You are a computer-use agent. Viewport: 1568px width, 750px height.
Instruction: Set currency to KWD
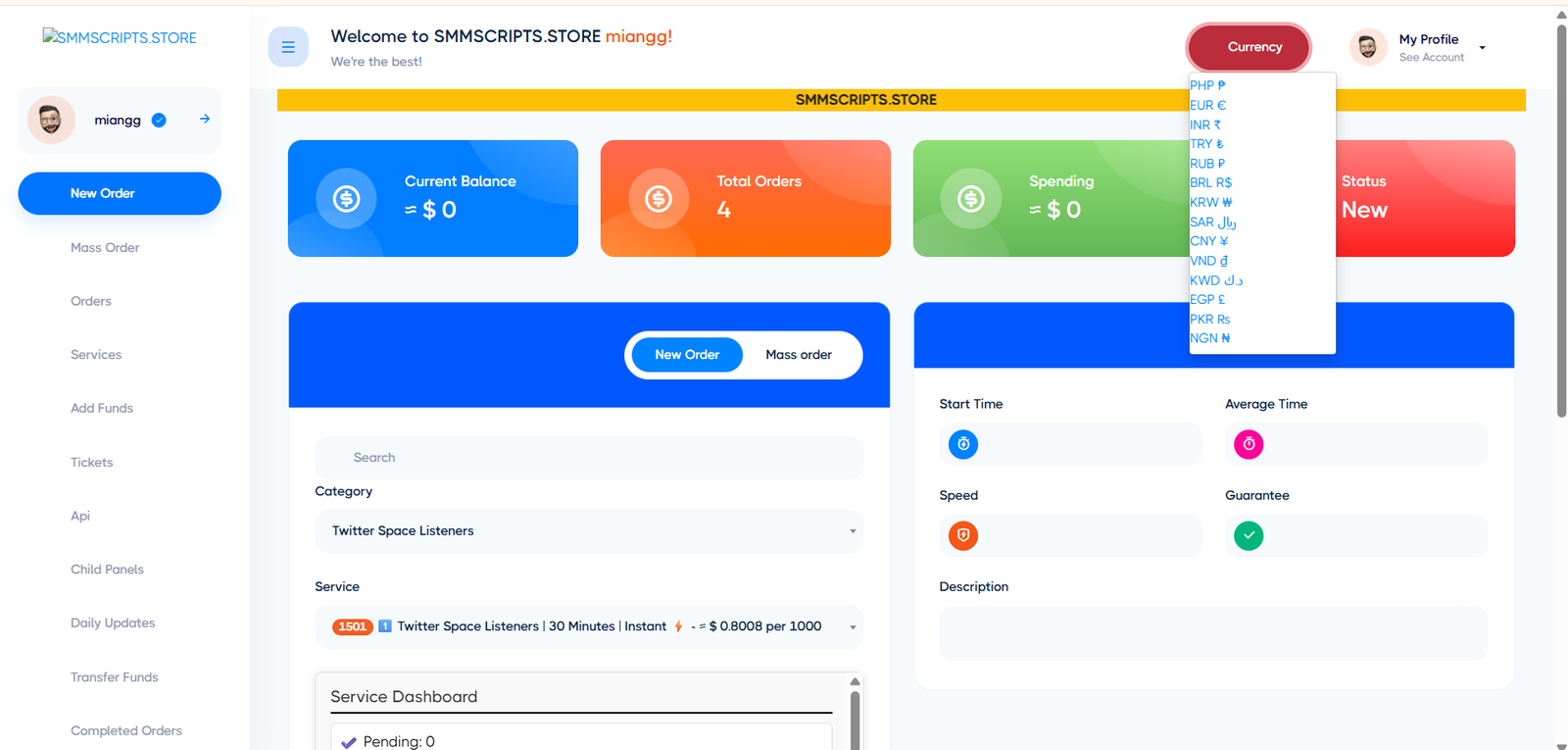coord(1216,280)
